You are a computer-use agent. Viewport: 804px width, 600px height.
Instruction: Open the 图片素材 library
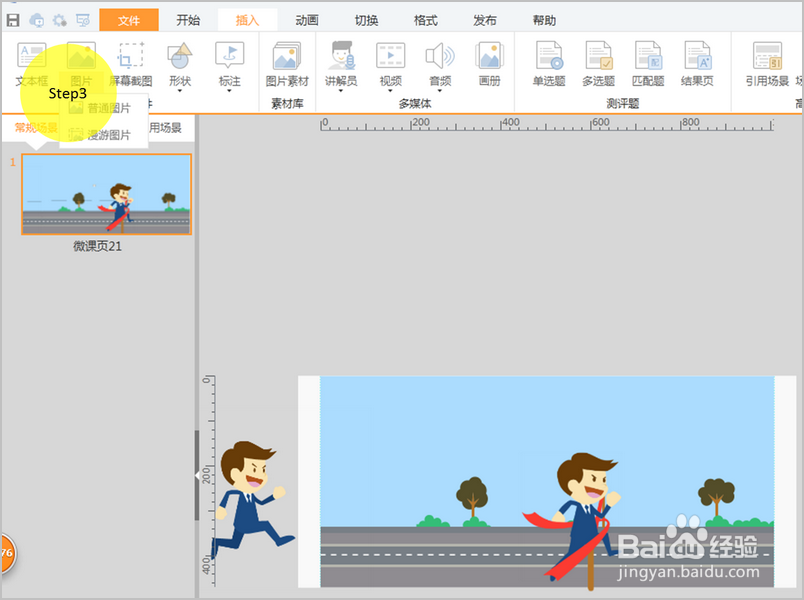[x=287, y=65]
